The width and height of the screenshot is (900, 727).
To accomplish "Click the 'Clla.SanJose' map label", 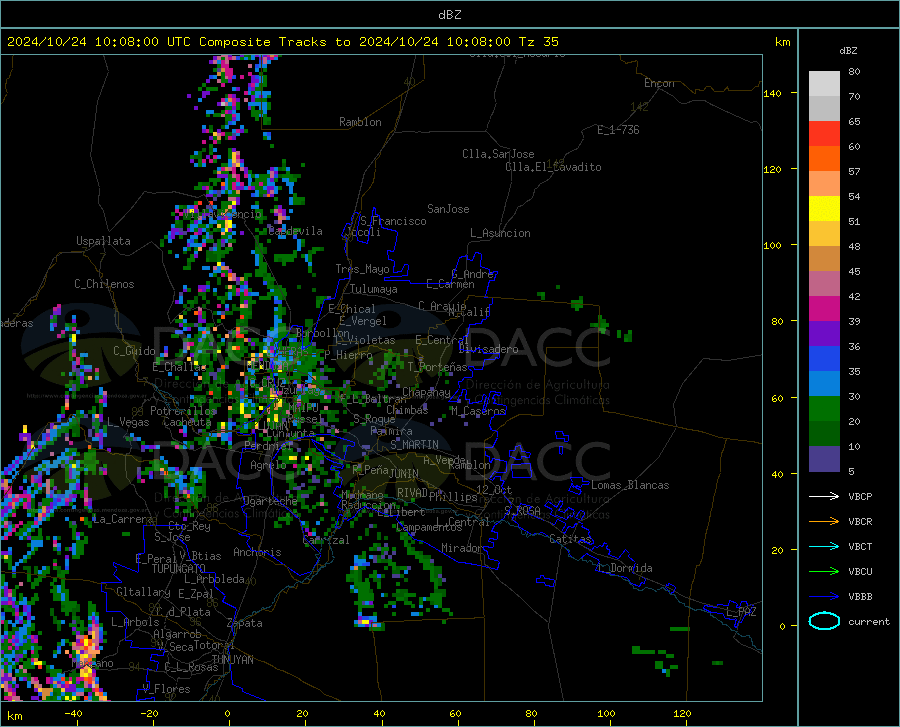I will [x=498, y=154].
